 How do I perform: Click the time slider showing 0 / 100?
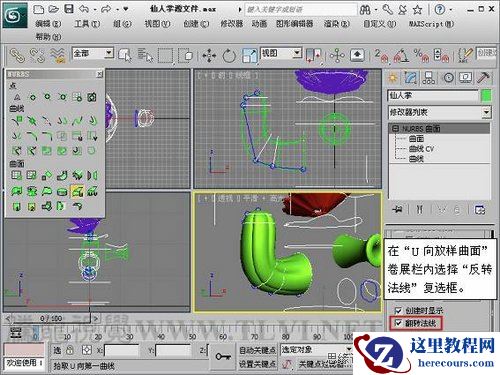point(51,318)
